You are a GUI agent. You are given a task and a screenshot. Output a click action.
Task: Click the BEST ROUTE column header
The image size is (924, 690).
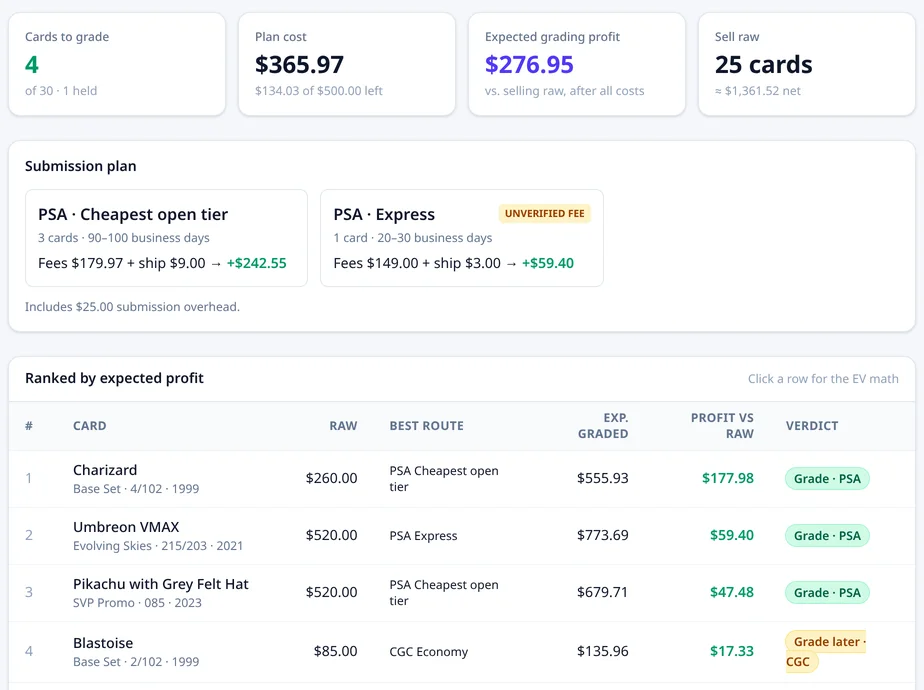(x=427, y=425)
